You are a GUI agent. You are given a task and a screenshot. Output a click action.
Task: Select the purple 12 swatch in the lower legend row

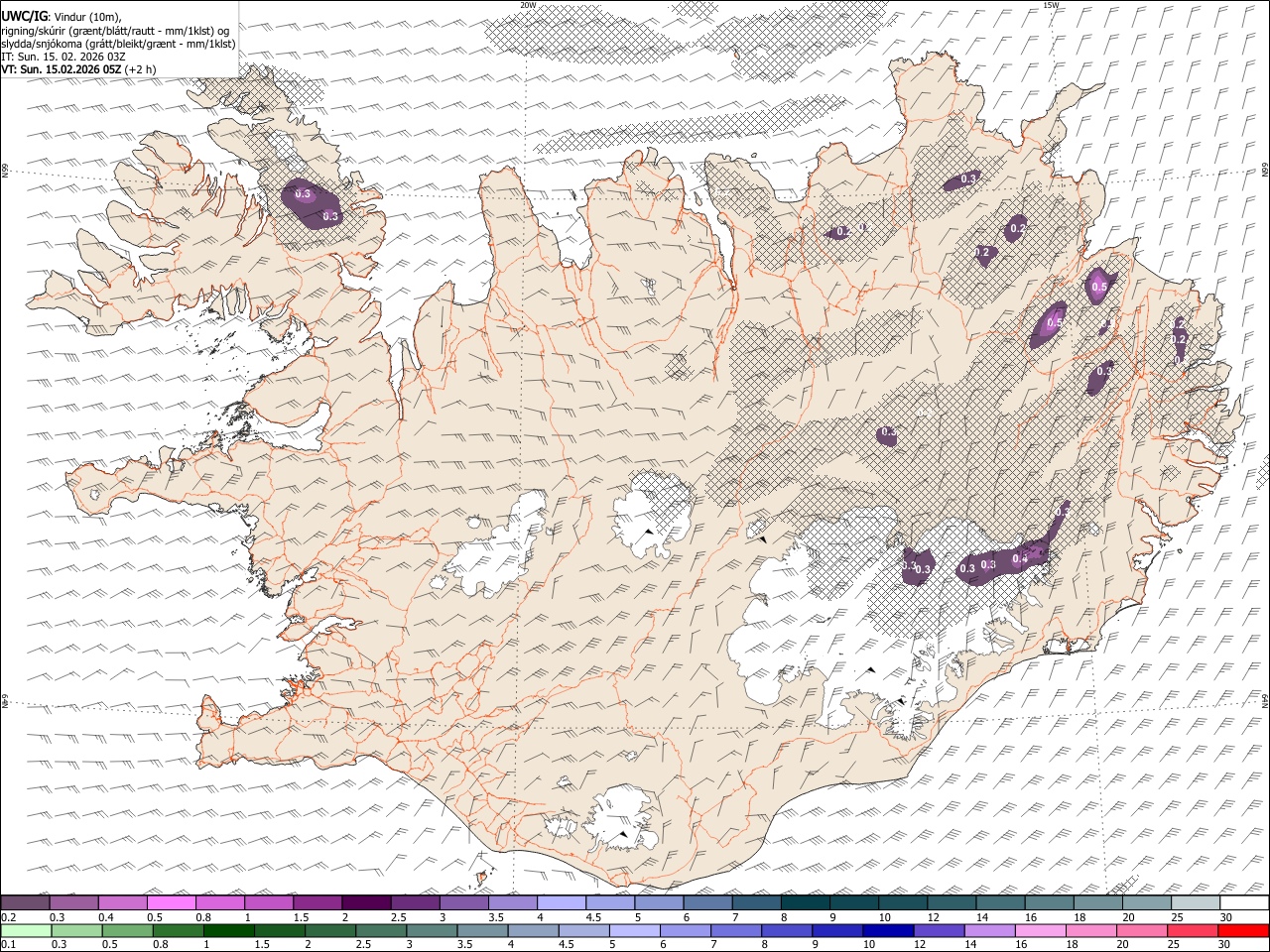point(938,930)
